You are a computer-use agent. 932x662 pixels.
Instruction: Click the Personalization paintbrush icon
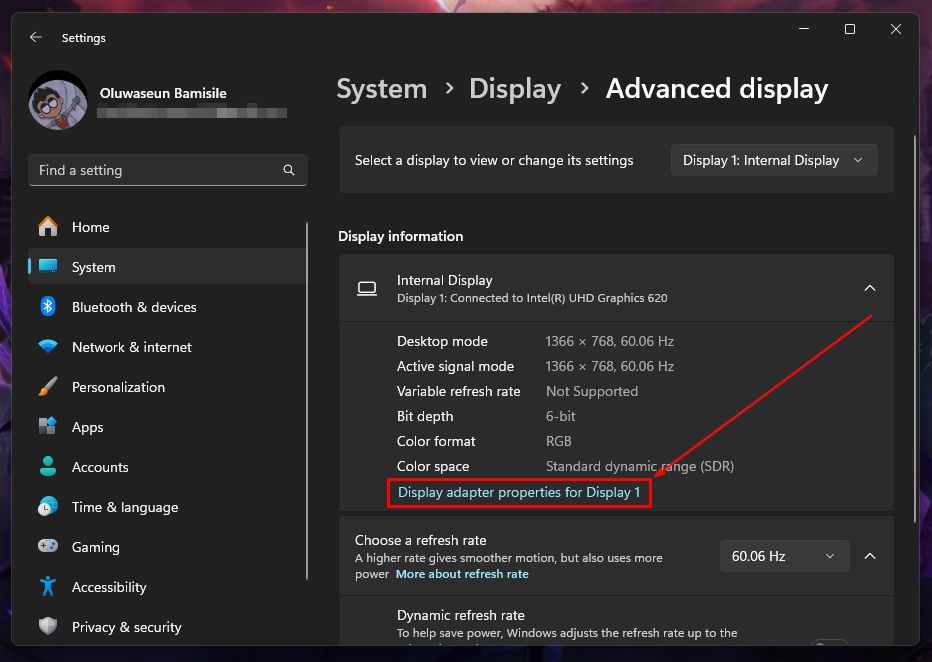tap(48, 387)
